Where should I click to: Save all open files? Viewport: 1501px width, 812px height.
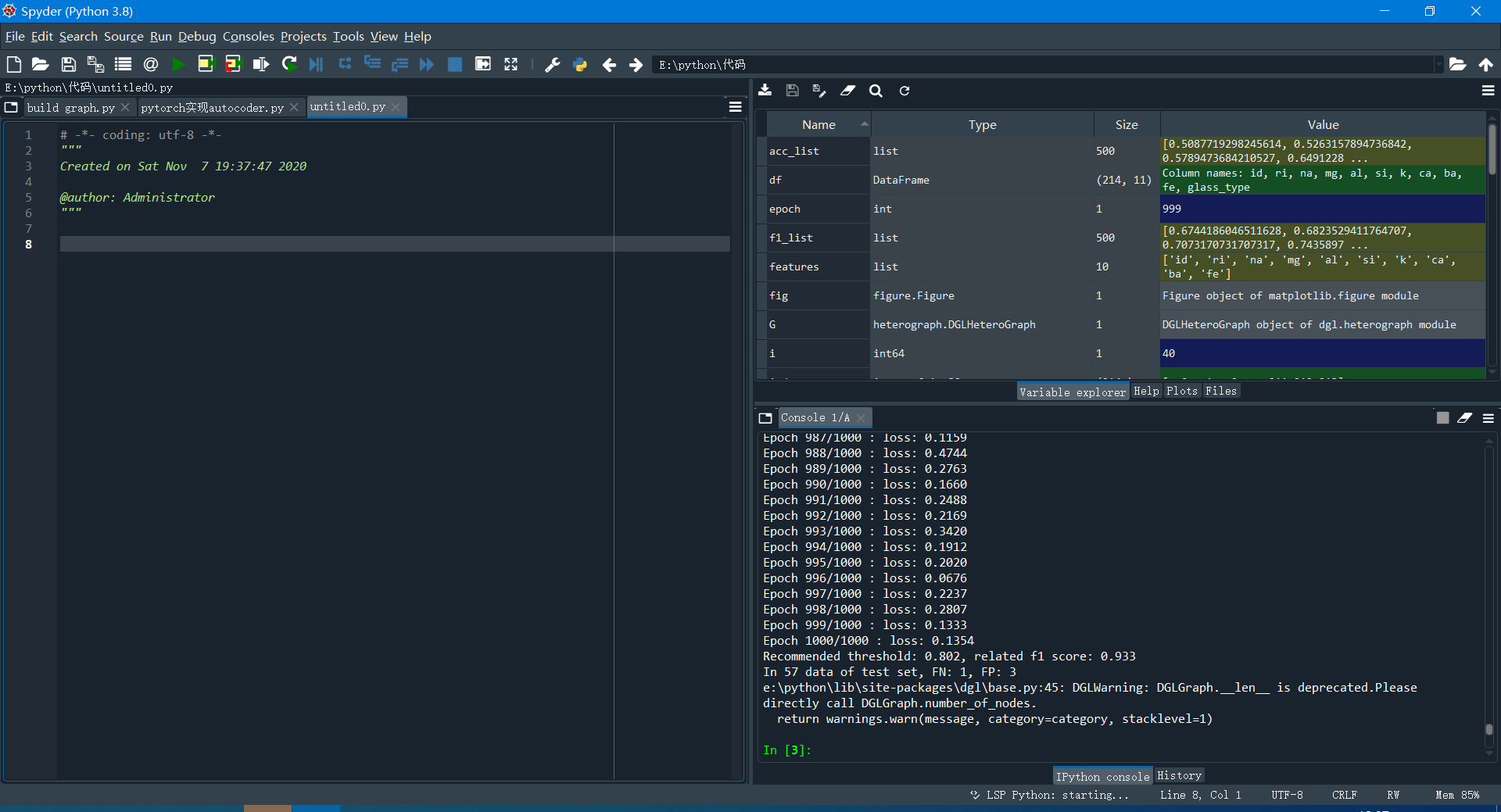(95, 64)
